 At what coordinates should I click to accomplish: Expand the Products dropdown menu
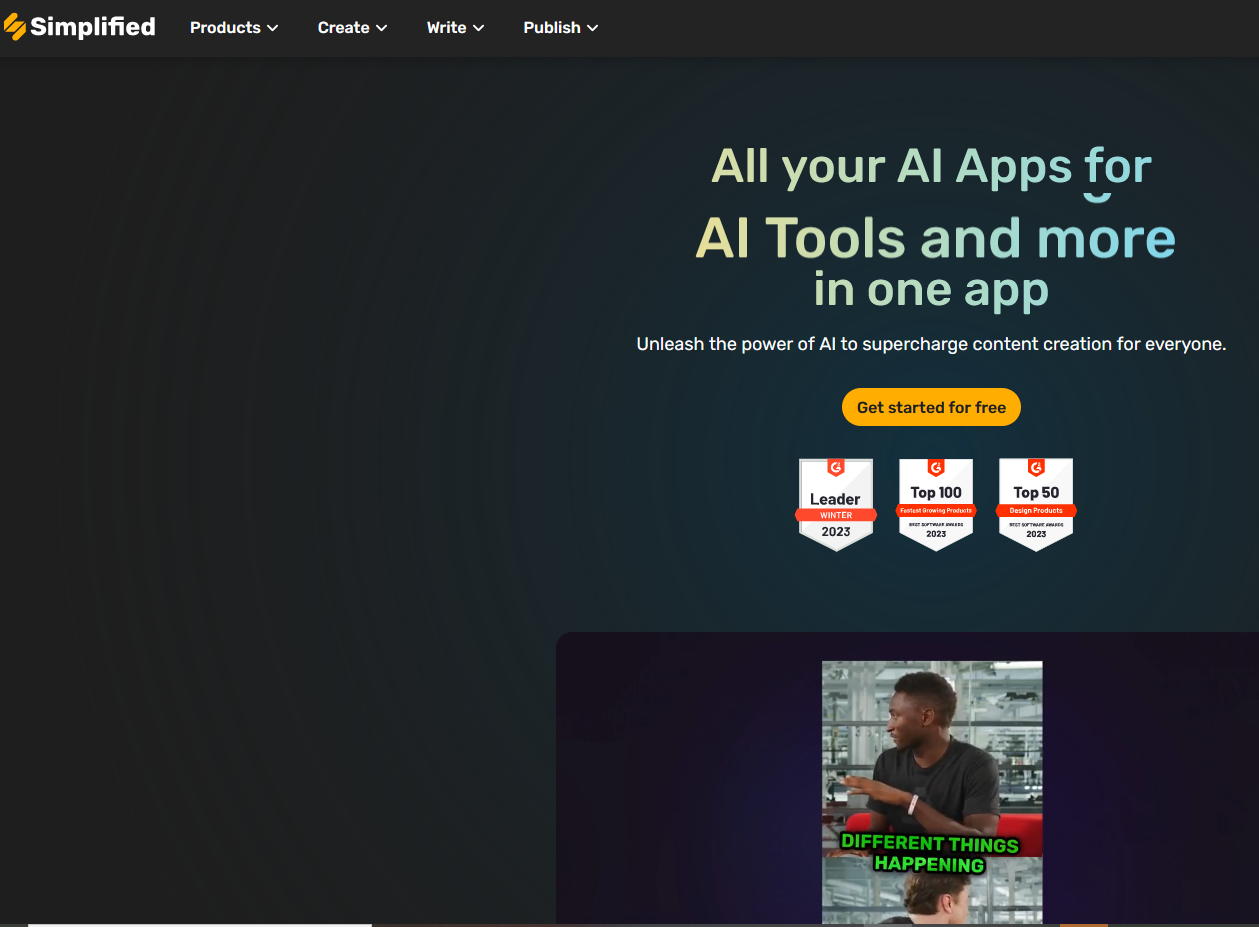[x=234, y=28]
